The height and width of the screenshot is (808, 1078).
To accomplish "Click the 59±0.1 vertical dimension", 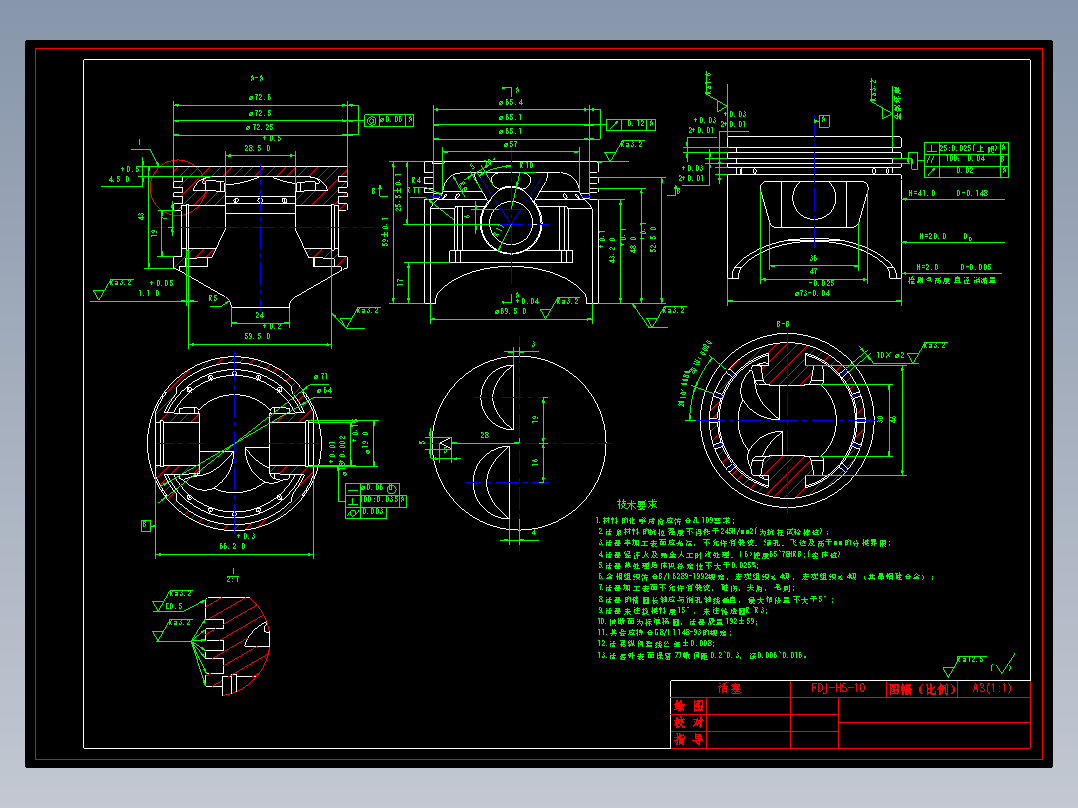I will point(385,231).
